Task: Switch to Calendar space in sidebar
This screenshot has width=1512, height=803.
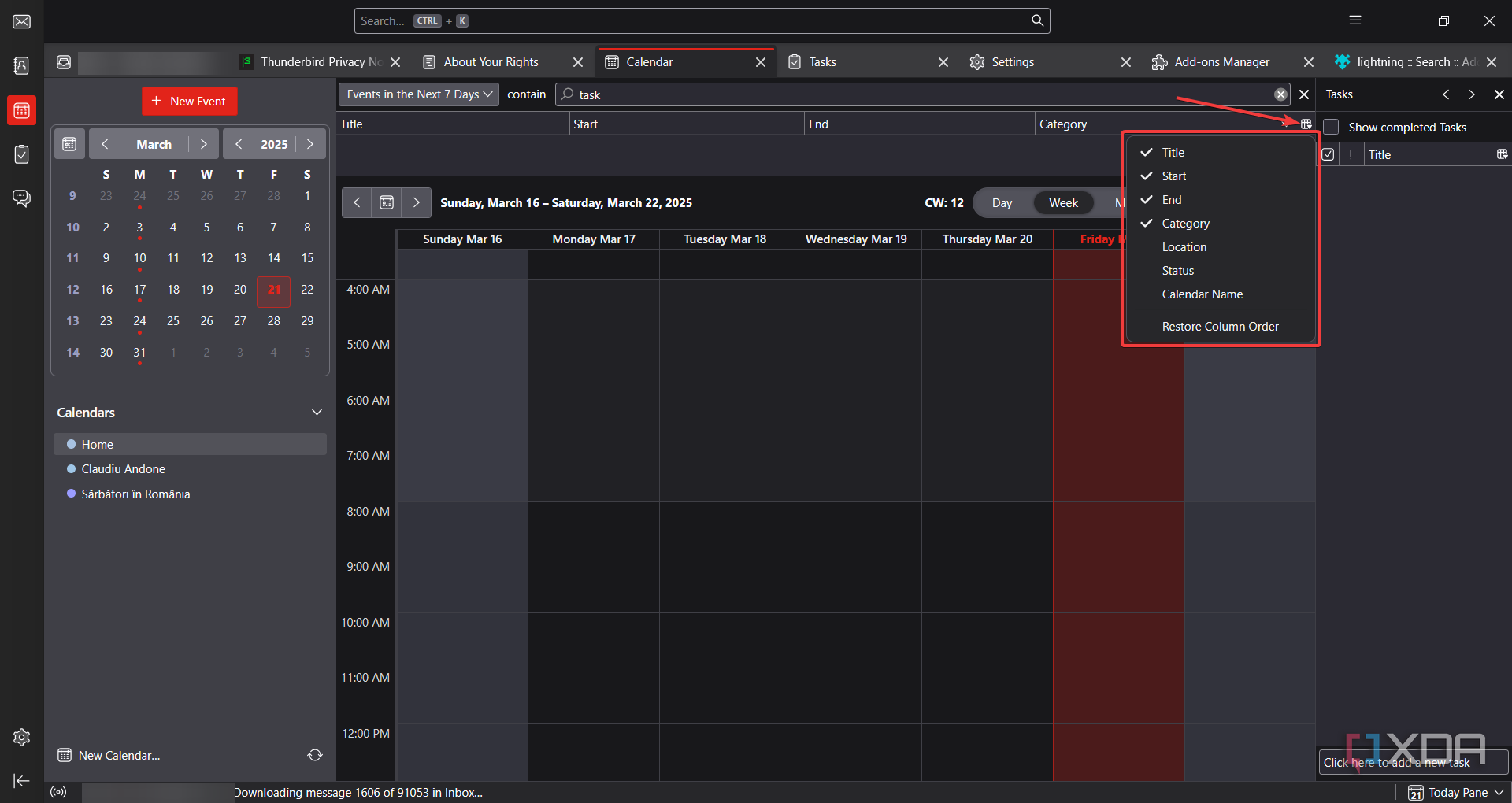Action: tap(22, 110)
